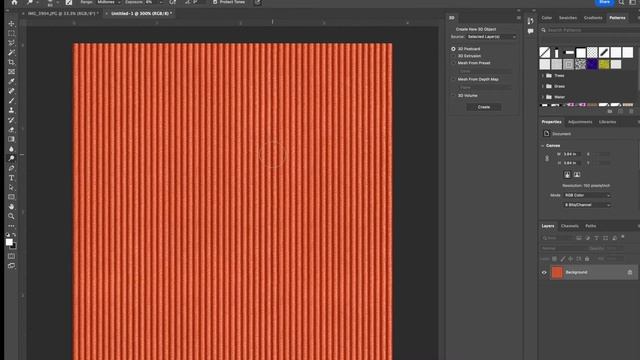The height and width of the screenshot is (360, 640).
Task: Open the 8 Bits/Channel dropdown
Action: click(587, 205)
